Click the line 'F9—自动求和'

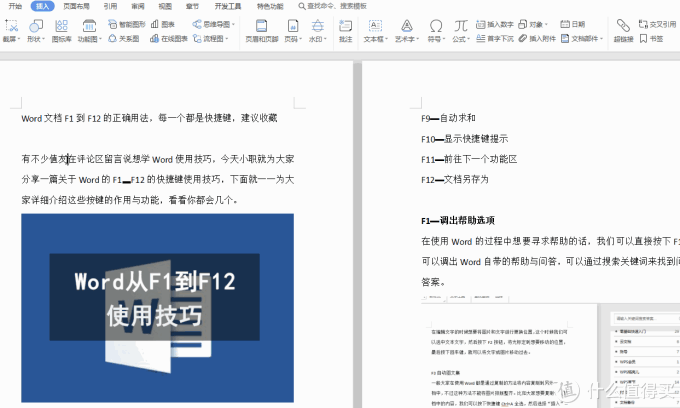pyautogui.click(x=448, y=118)
